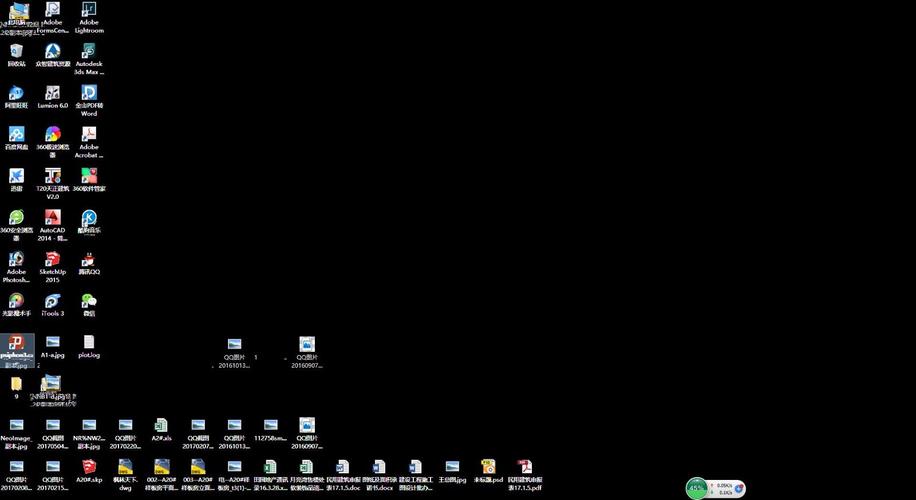Screen dimensions: 916x500
Task: Select the 枫林天下.dwg drawing file
Action: [x=125, y=475]
